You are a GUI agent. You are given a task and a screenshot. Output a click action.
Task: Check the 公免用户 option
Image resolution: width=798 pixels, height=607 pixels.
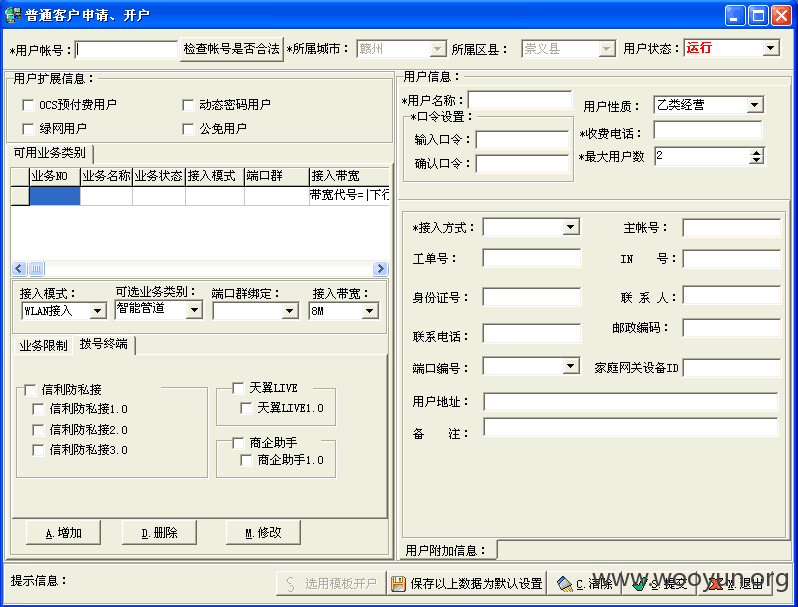click(188, 129)
